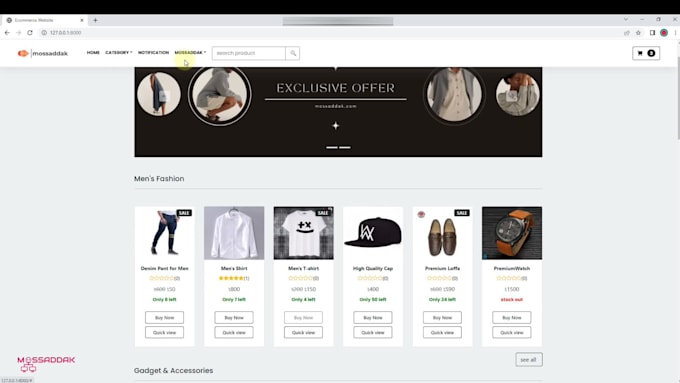Viewport: 680px width, 383px height.
Task: Click the address bar URL
Action: 65,33
